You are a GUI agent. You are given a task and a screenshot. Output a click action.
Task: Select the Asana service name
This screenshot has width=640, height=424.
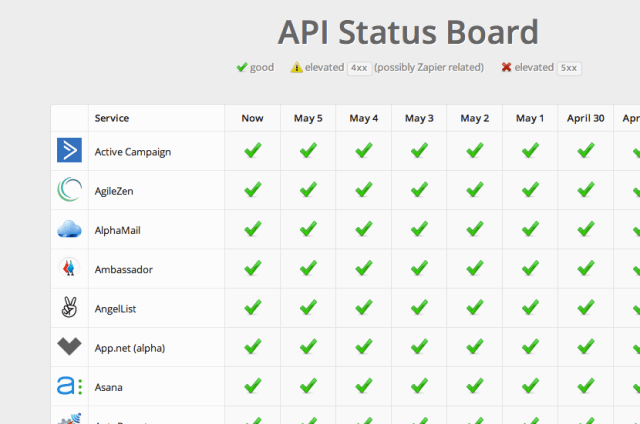coord(109,387)
